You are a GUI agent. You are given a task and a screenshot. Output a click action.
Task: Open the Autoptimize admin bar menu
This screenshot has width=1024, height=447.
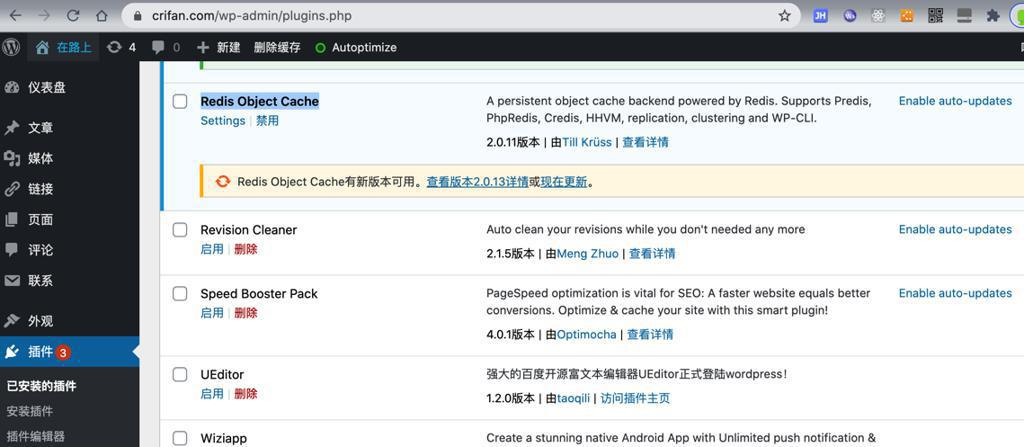[356, 47]
